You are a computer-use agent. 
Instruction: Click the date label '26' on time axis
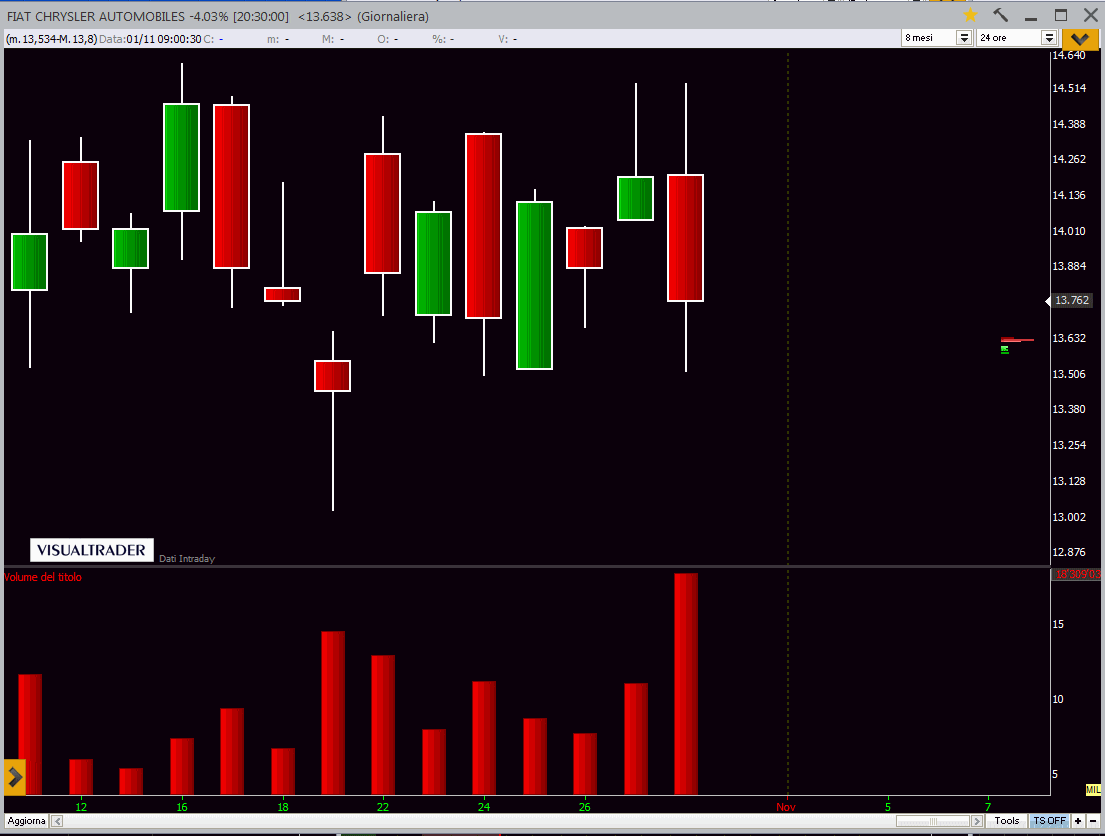point(584,807)
